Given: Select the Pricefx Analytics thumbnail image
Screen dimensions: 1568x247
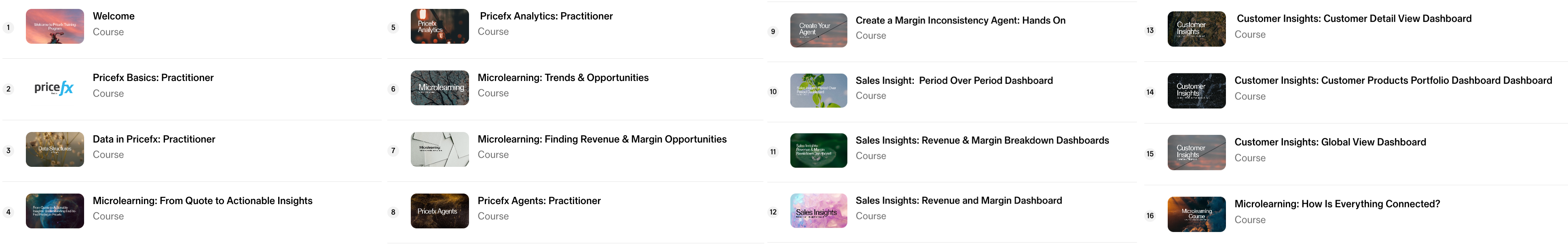Looking at the screenshot, I should (440, 26).
